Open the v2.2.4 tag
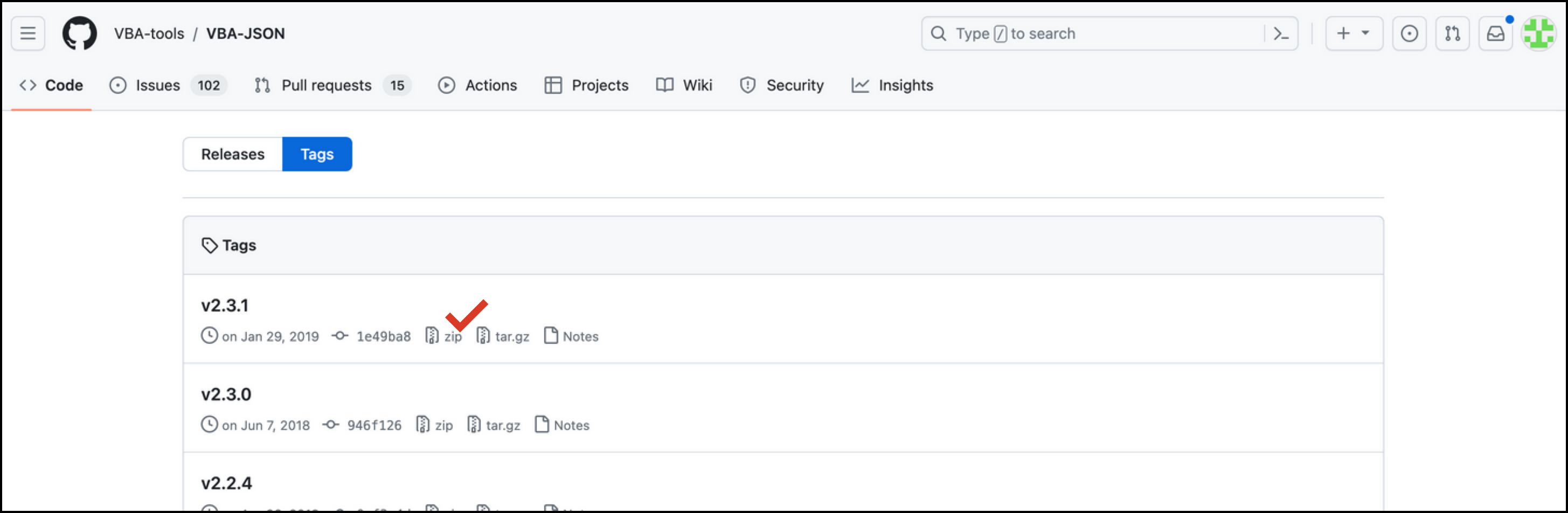Viewport: 1568px width, 513px height. point(226,483)
